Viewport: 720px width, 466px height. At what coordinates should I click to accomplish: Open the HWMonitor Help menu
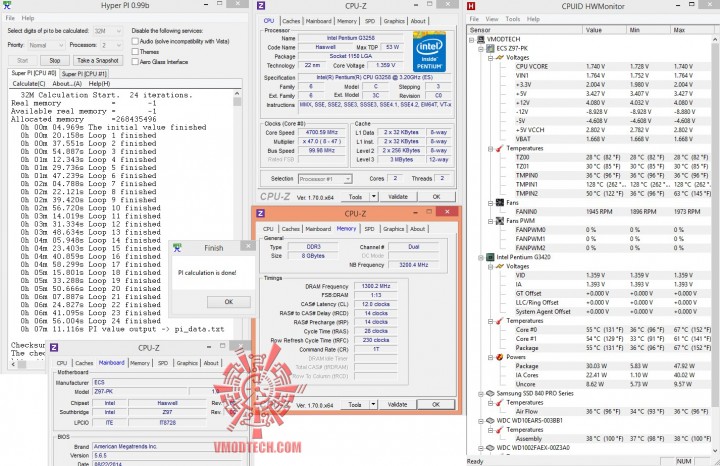pos(533,19)
